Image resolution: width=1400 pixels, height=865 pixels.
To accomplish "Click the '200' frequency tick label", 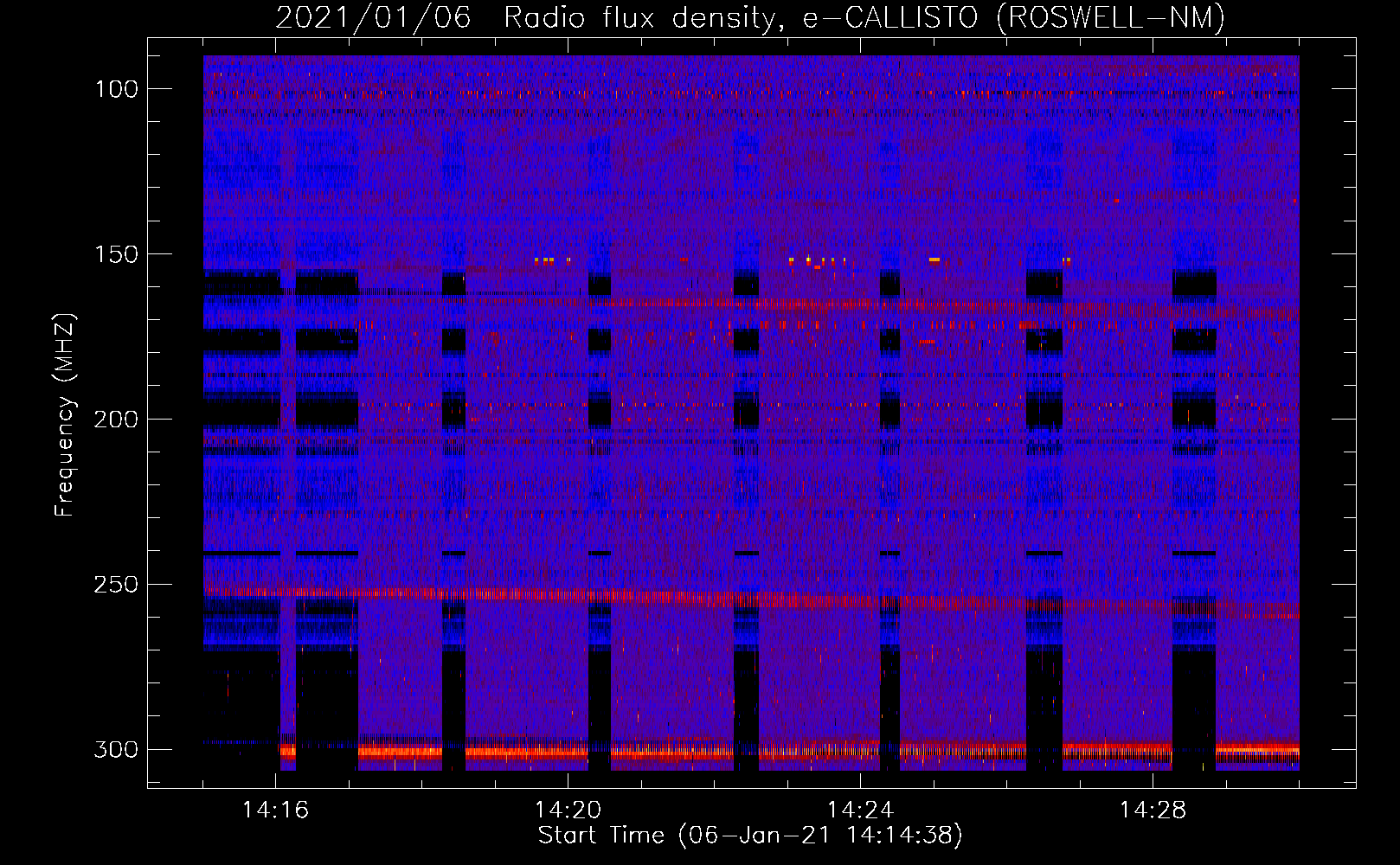I will [x=115, y=420].
